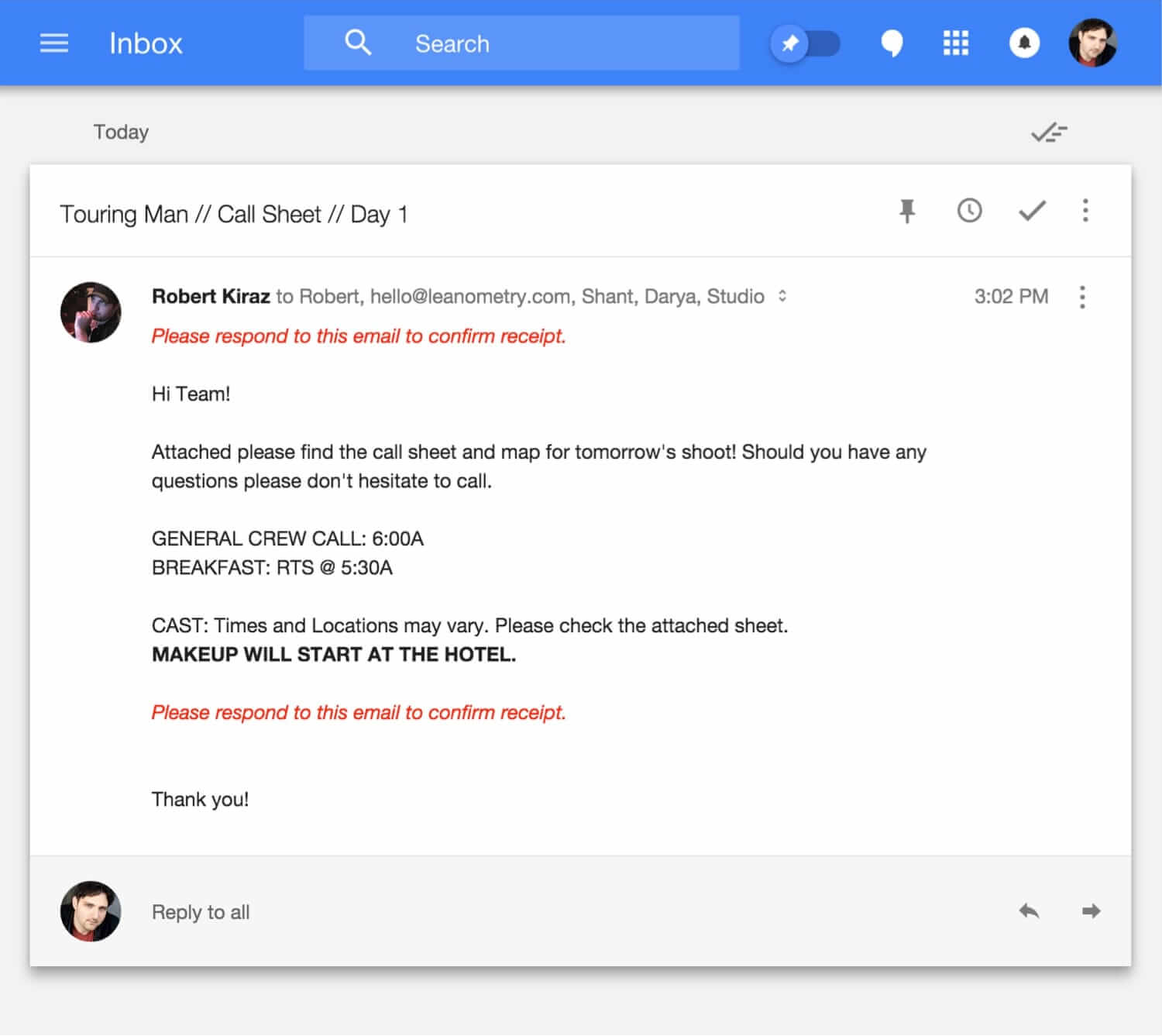Forward the email with the right arrow
This screenshot has width=1162, height=1036.
click(1092, 911)
